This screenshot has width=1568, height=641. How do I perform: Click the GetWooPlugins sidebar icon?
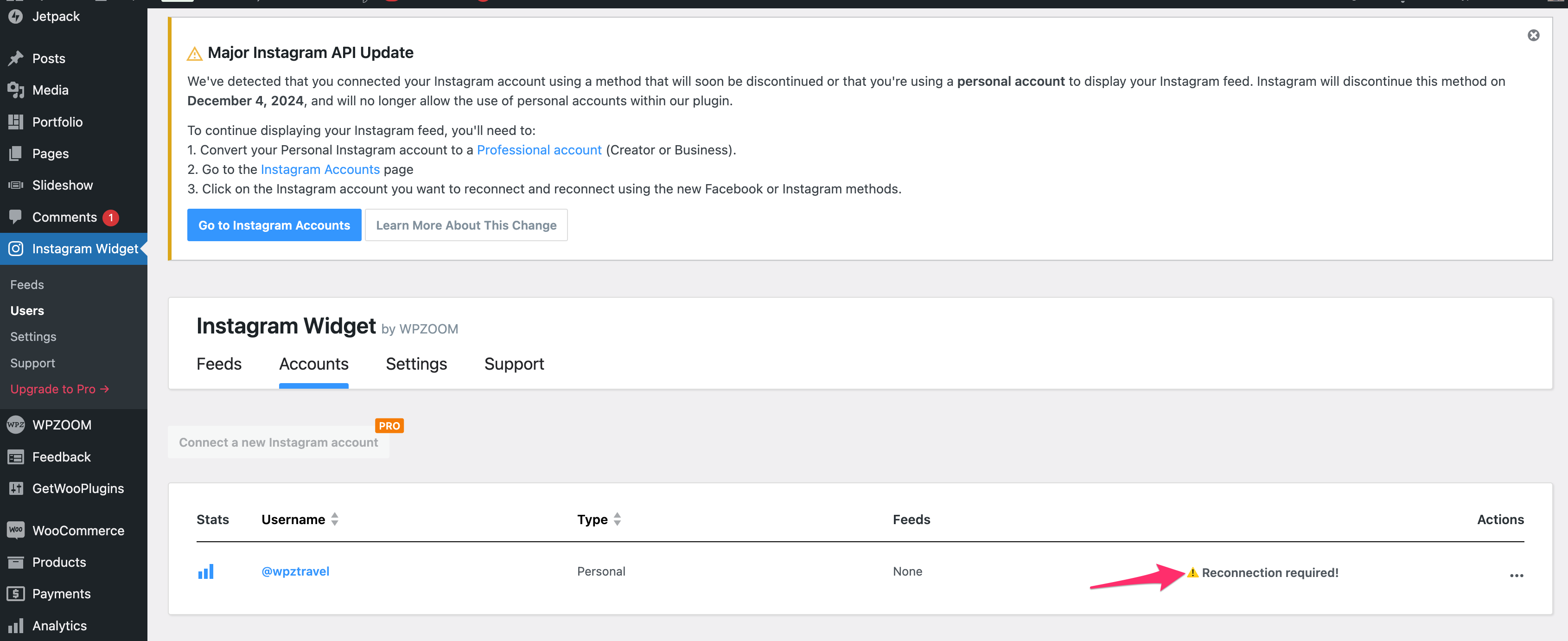tap(16, 488)
